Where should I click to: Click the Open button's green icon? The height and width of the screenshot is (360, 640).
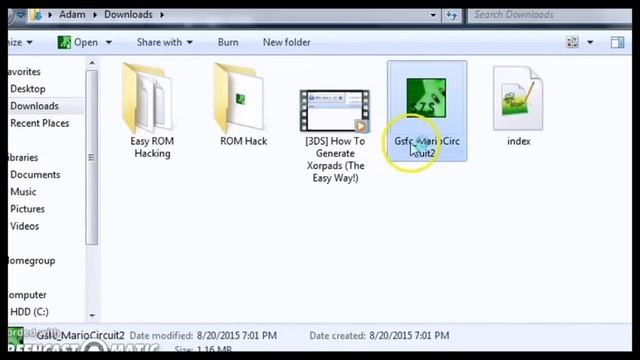(x=64, y=42)
